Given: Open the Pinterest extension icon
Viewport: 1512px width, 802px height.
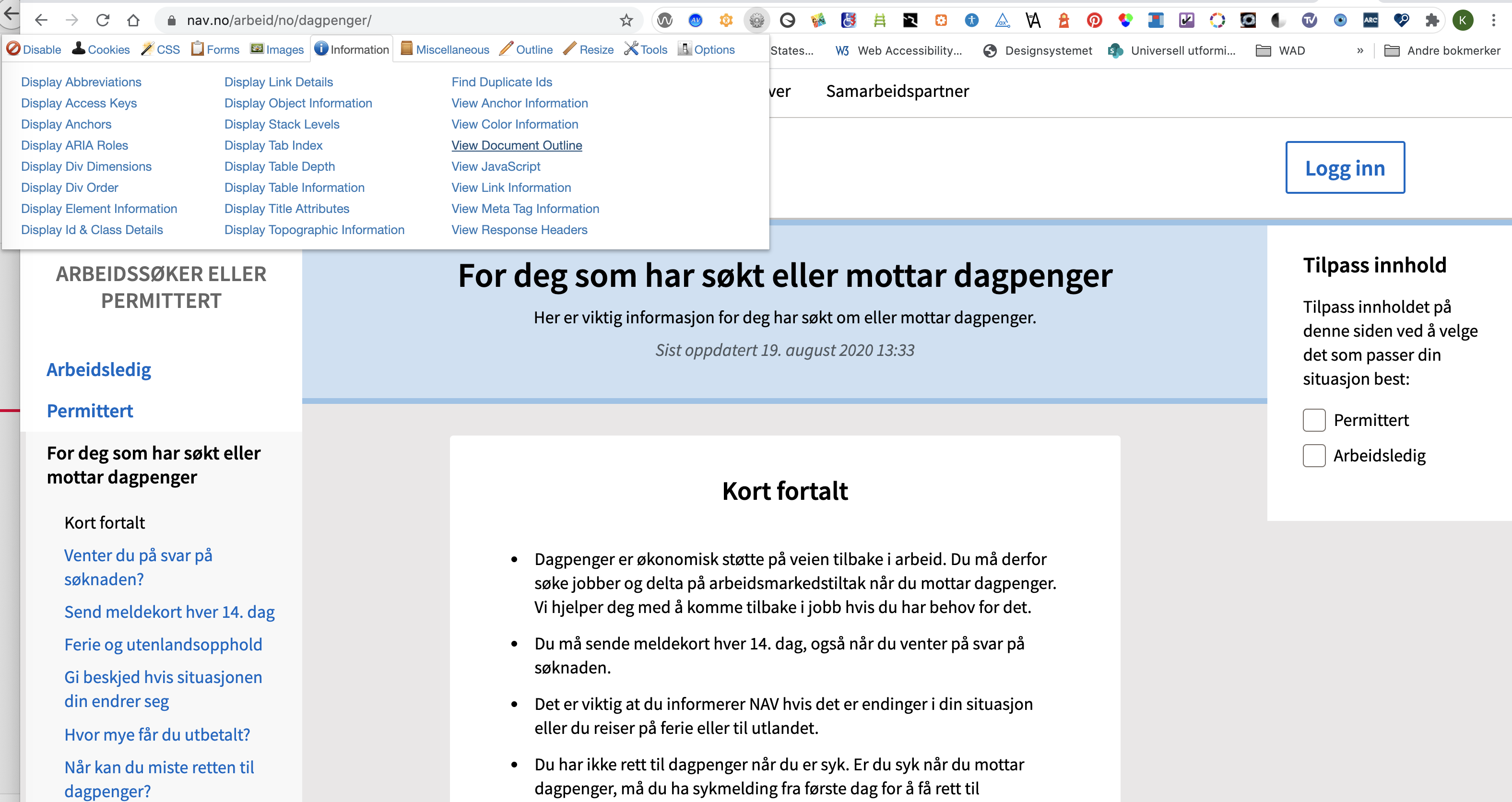Looking at the screenshot, I should click(1094, 21).
